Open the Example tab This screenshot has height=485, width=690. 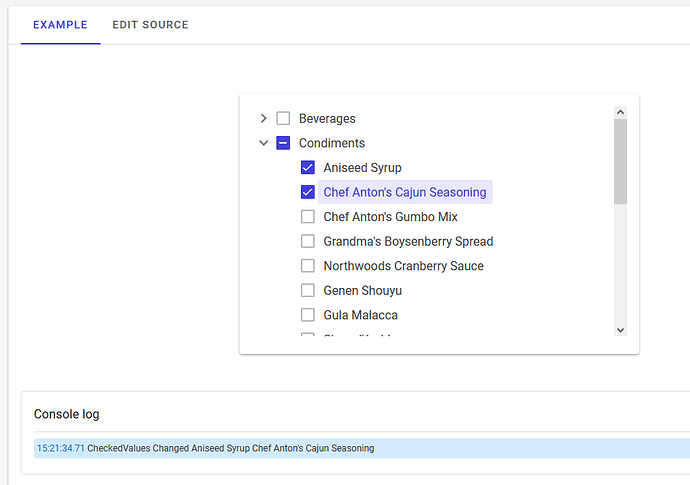coord(60,25)
